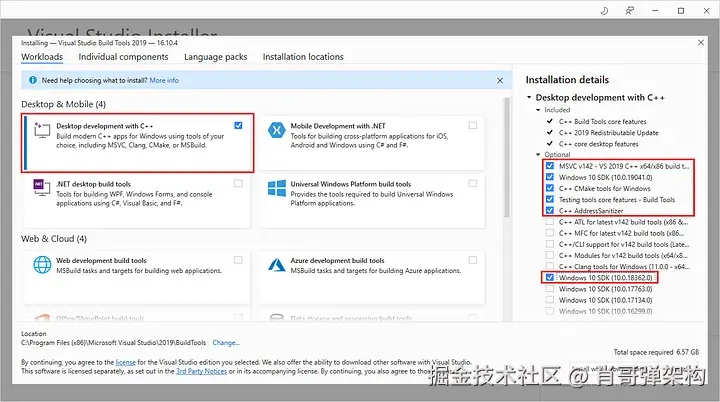Uncheck Windows 10 SDK (10.0.19041.0)

tap(550, 177)
